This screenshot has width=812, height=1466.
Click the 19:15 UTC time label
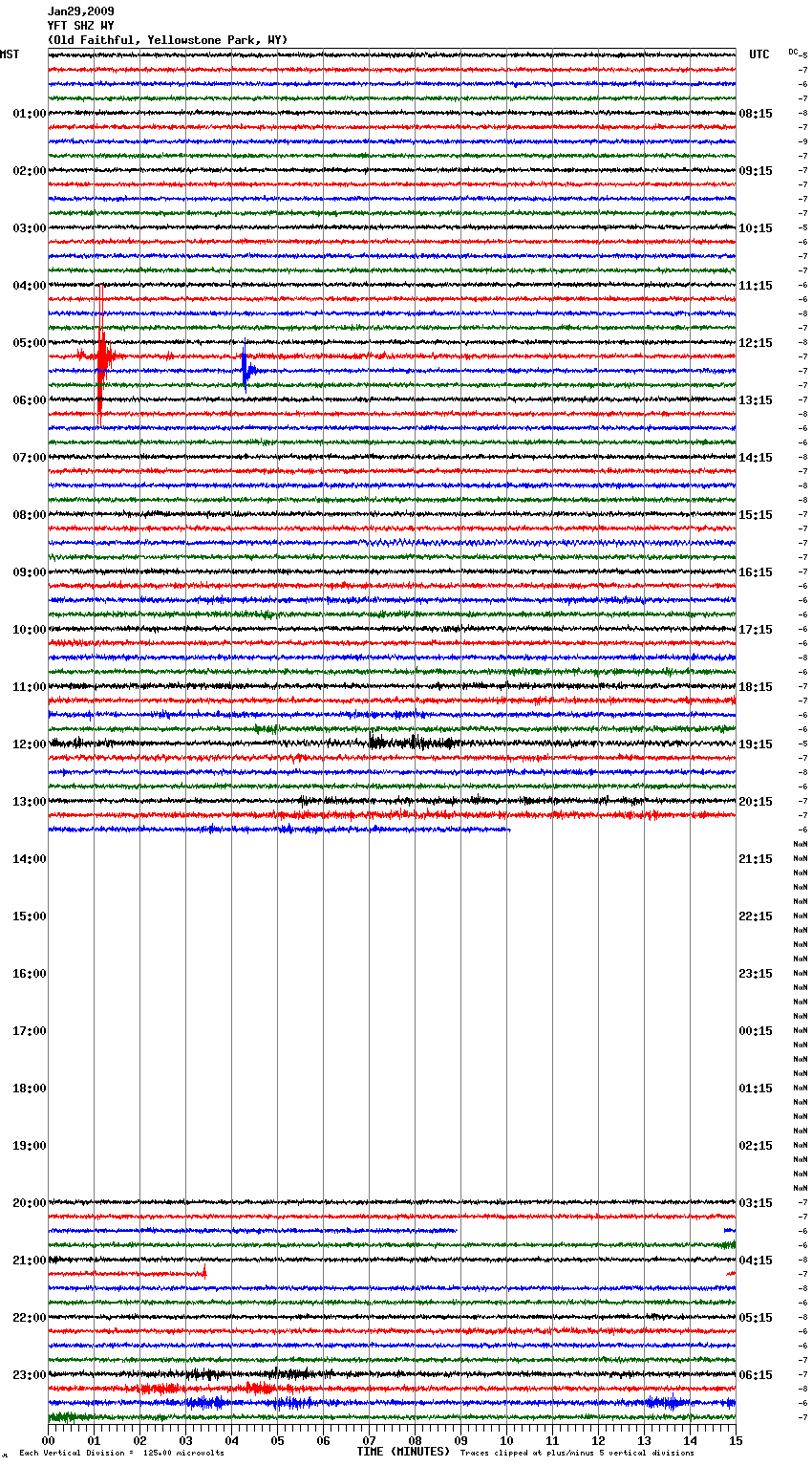point(756,744)
